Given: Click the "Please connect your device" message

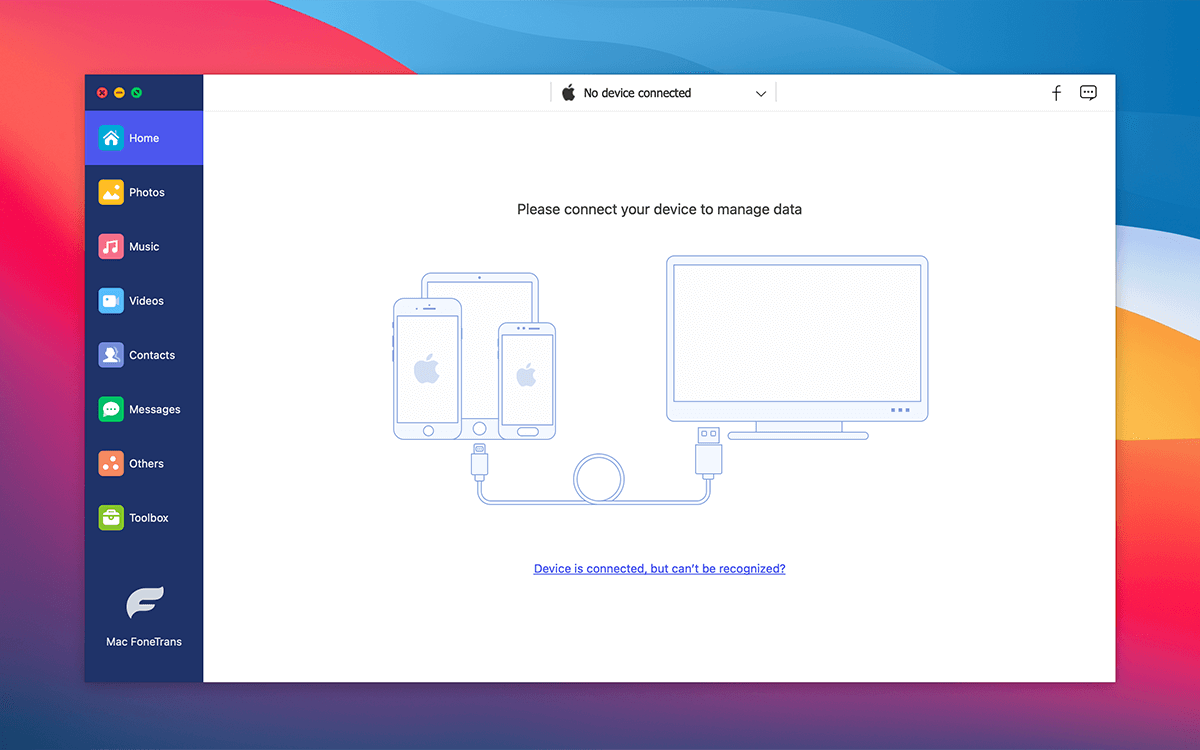Looking at the screenshot, I should click(x=659, y=209).
